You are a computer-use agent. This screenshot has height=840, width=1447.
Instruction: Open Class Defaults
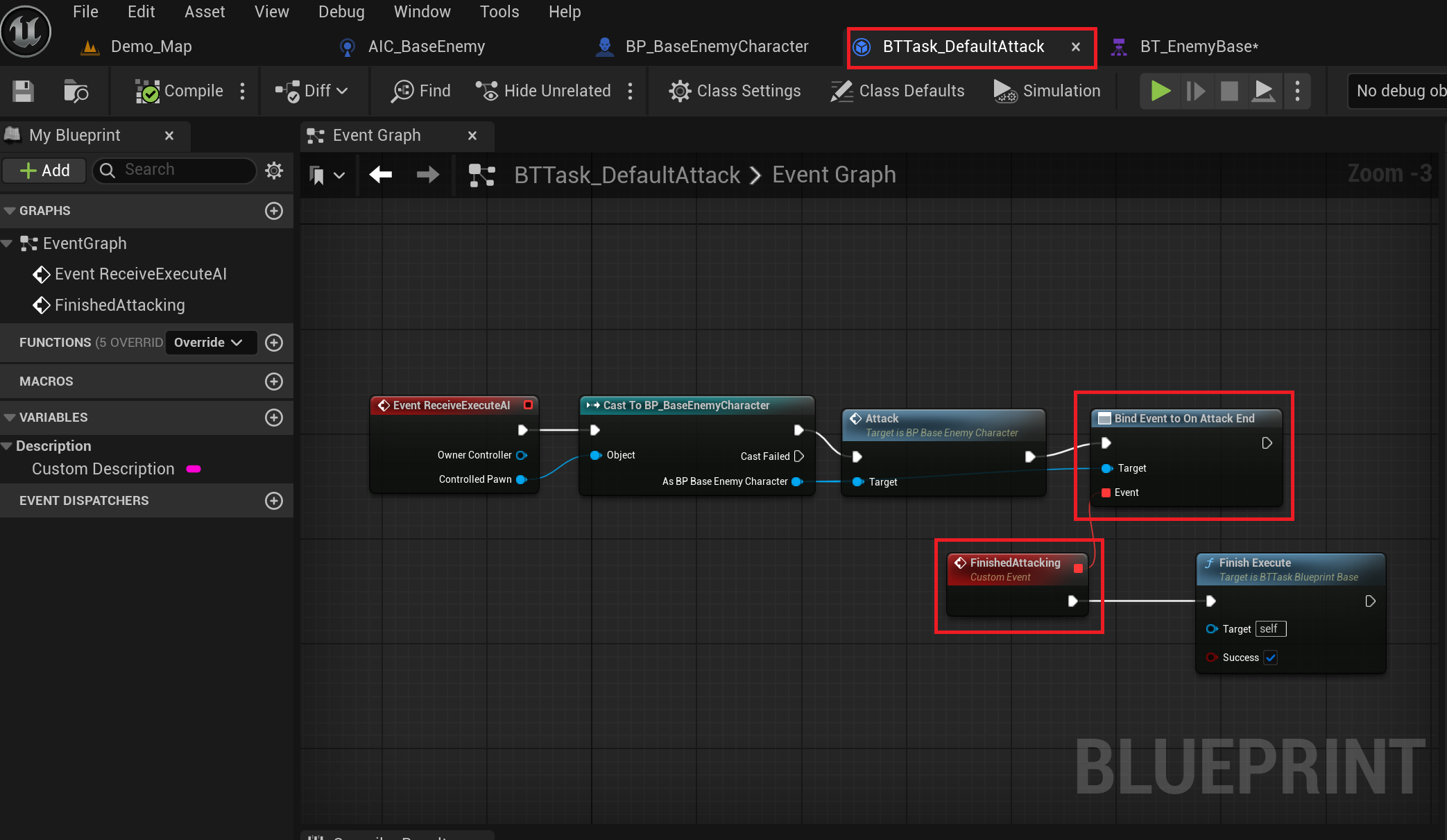click(898, 91)
